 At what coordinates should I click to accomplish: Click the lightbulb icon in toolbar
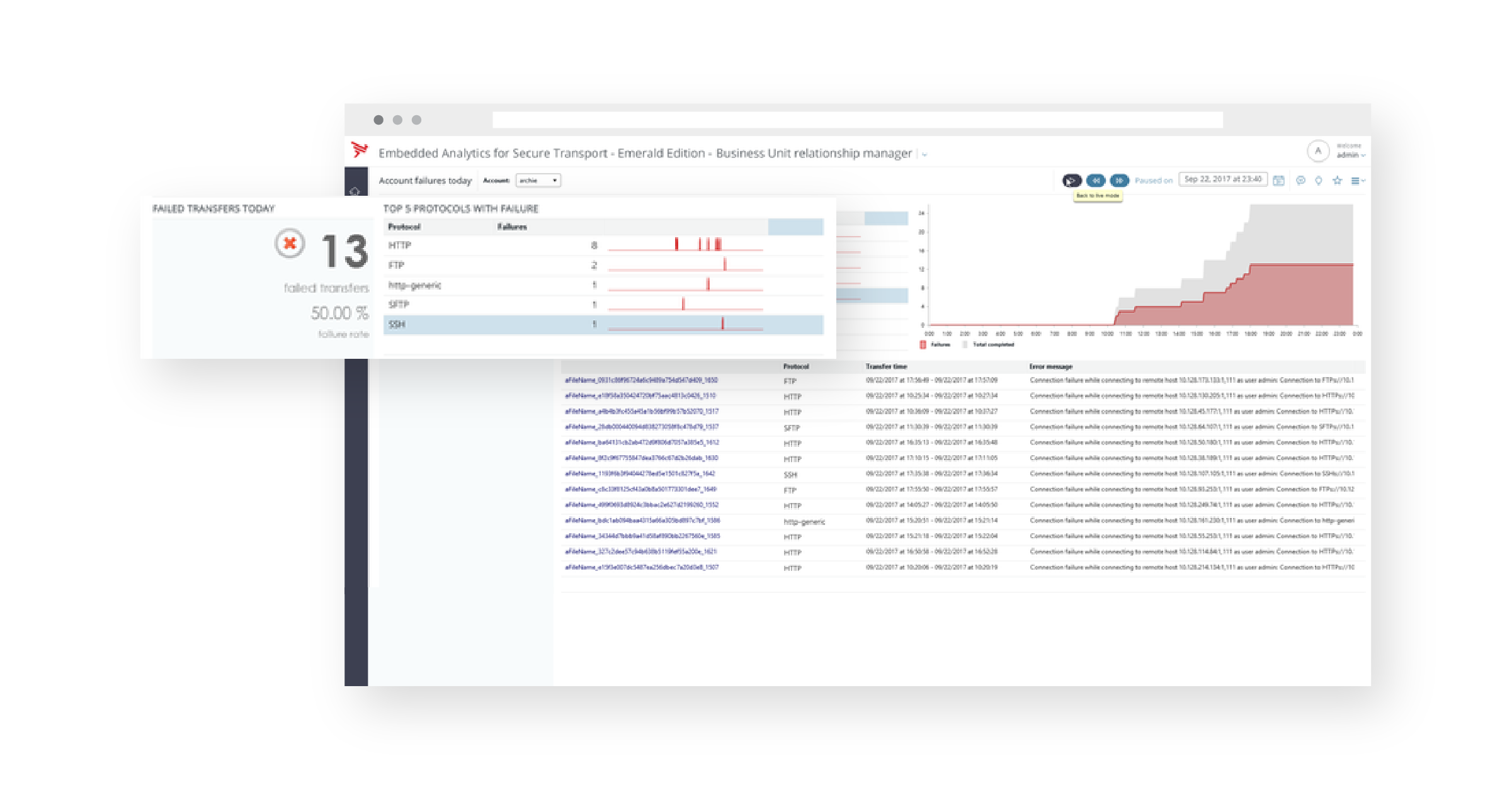1319,181
